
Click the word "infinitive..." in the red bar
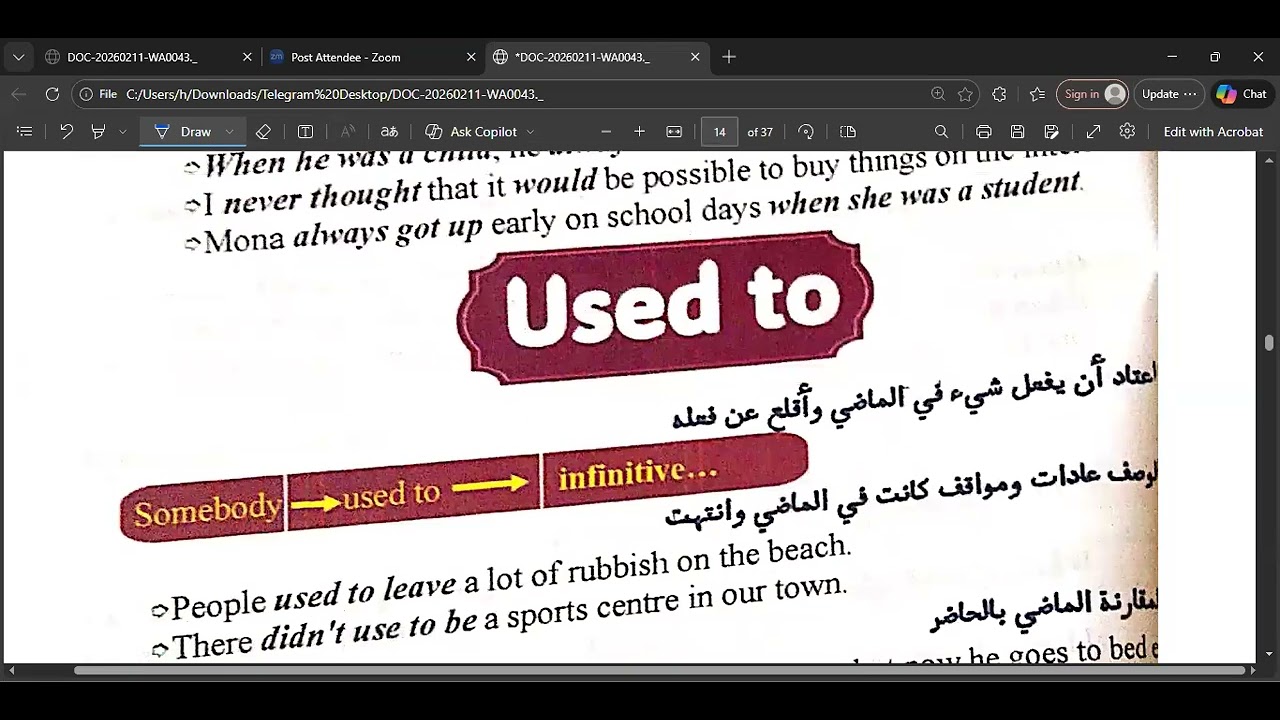(x=637, y=473)
